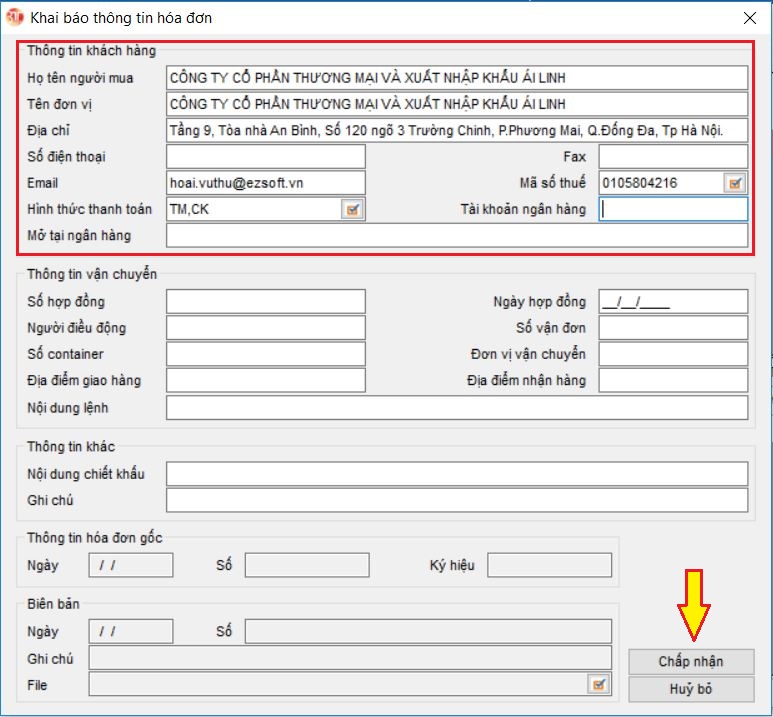The width and height of the screenshot is (773, 717).
Task: Click the Họ tên người mua label
Action: pyautogui.click(x=80, y=78)
